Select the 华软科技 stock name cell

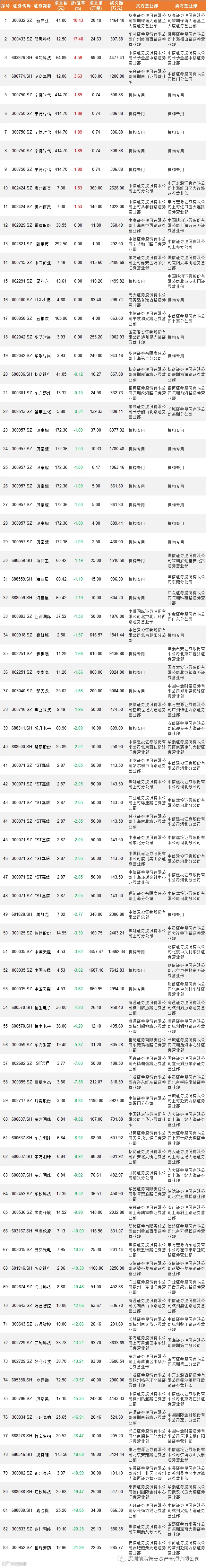click(43, 1194)
